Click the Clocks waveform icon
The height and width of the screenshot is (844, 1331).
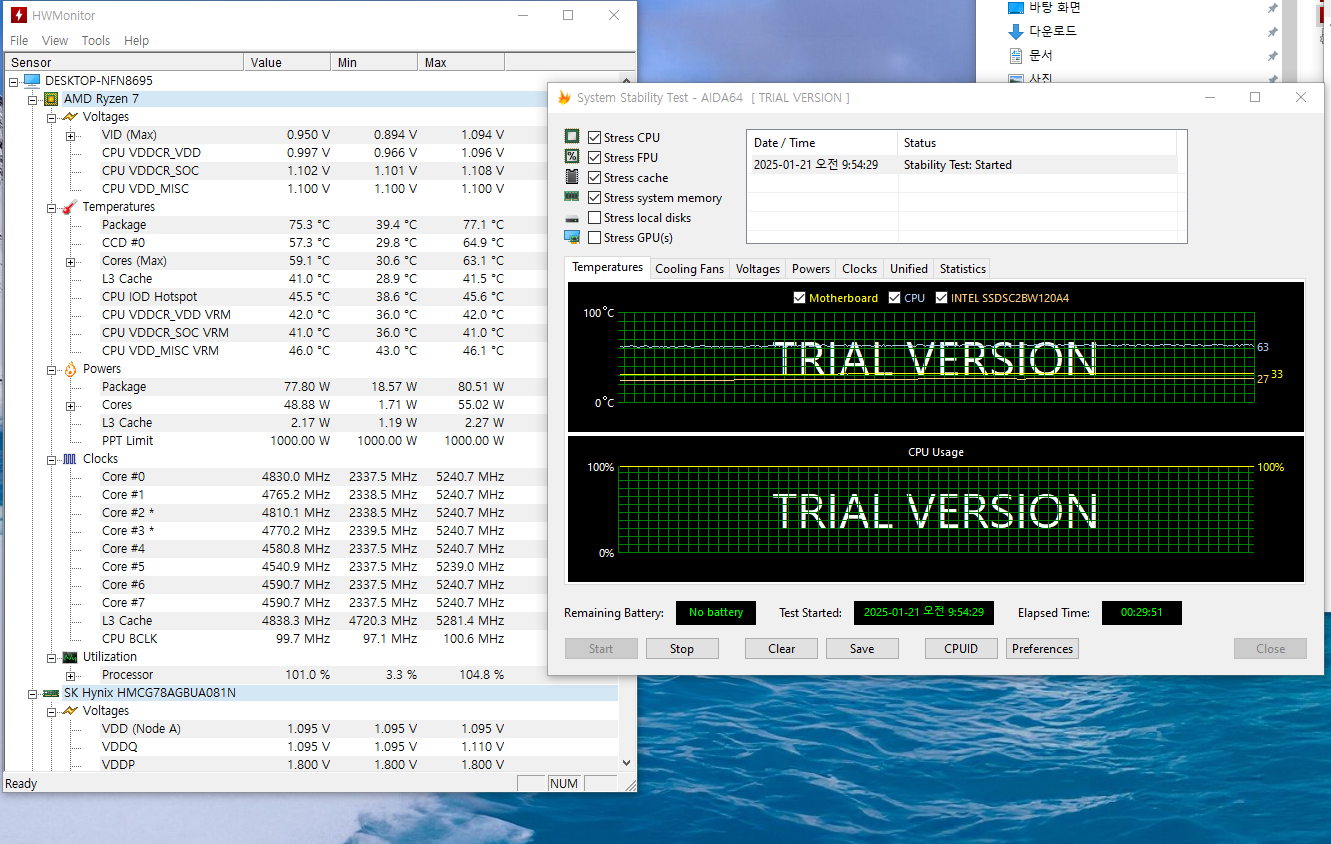pyautogui.click(x=70, y=459)
